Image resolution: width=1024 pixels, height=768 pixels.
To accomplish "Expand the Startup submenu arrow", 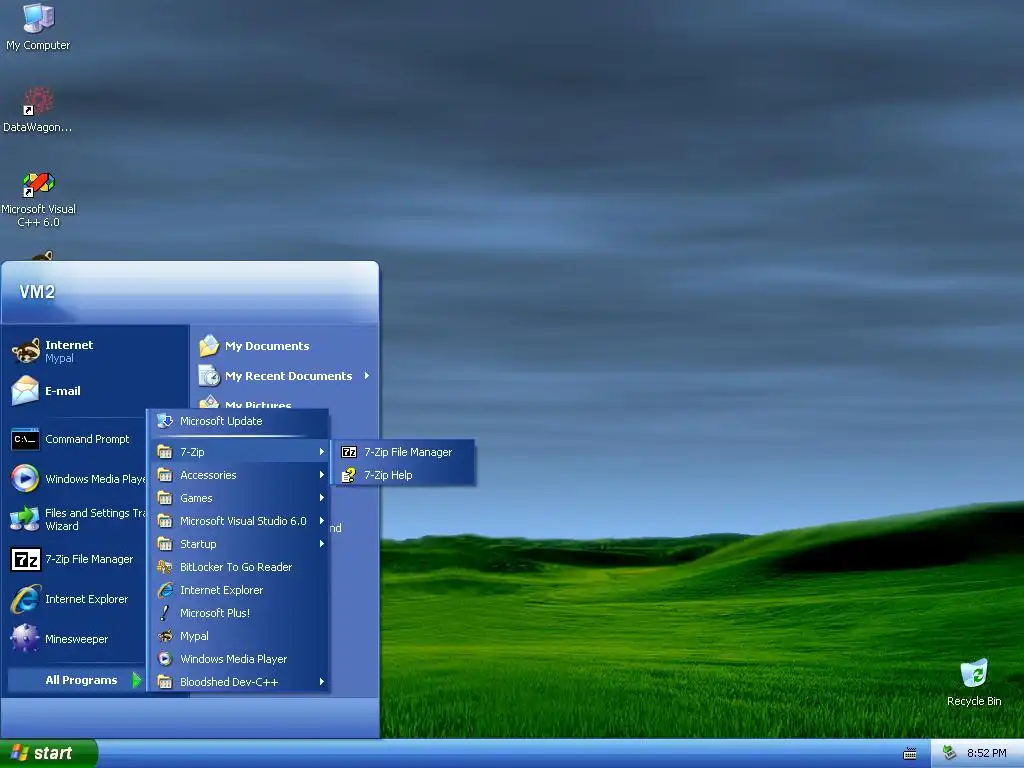I will pos(321,543).
